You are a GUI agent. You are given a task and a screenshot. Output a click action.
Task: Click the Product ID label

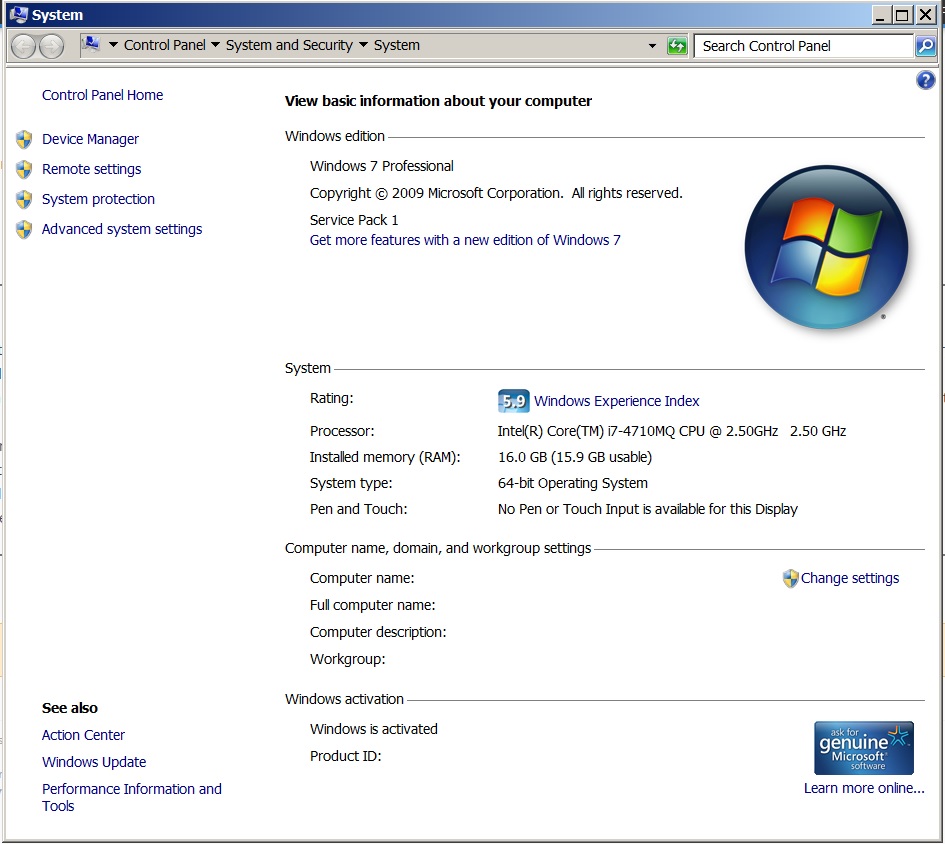[x=345, y=757]
